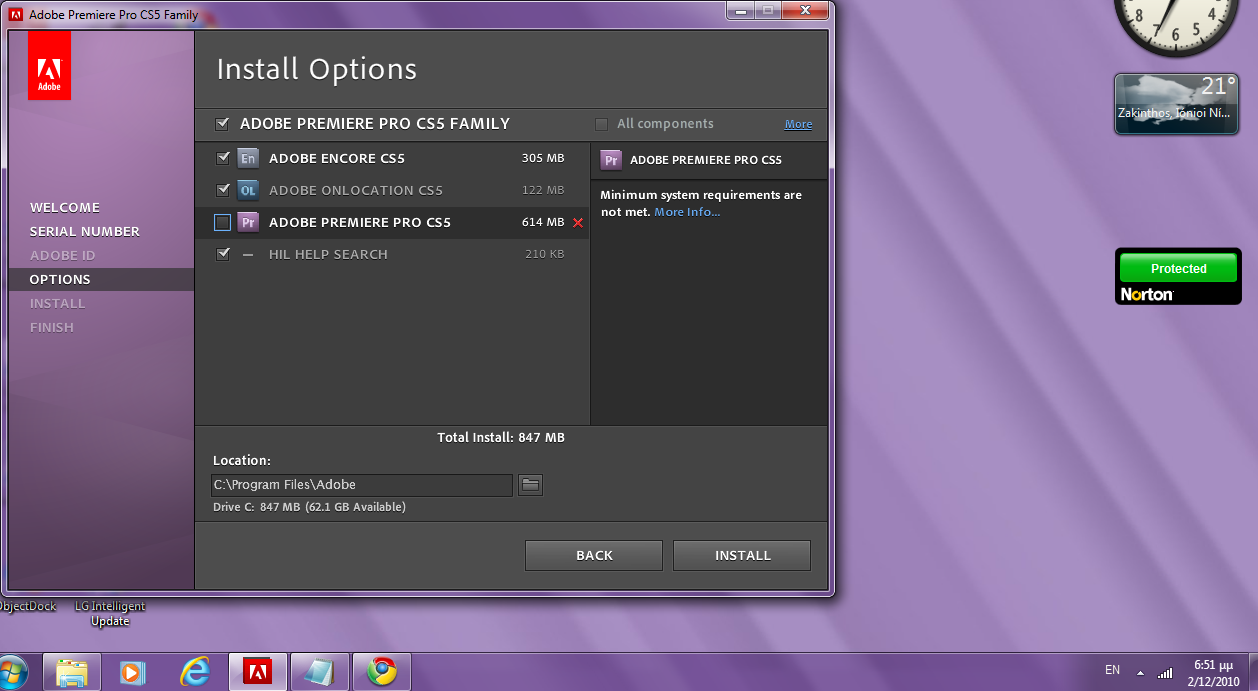Toggle the Adobe Premiere Pro CS5 Family checkbox
The image size is (1258, 691).
222,124
